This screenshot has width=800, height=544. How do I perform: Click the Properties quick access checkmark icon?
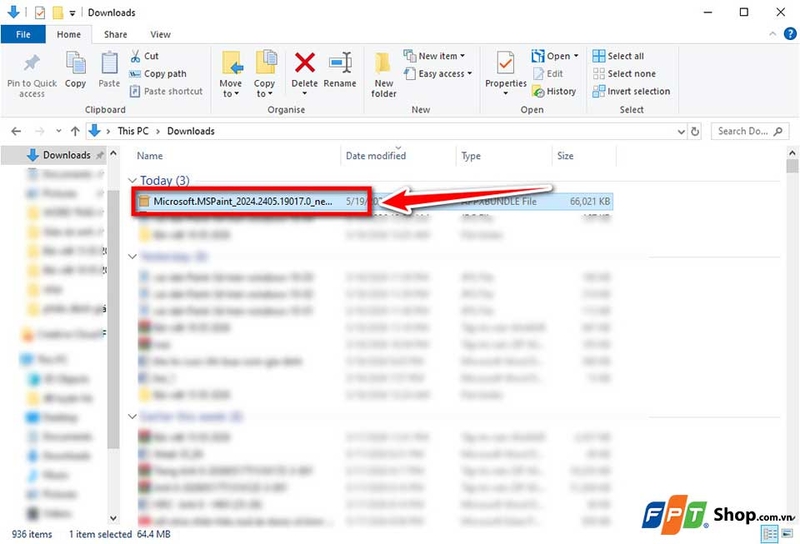click(39, 12)
